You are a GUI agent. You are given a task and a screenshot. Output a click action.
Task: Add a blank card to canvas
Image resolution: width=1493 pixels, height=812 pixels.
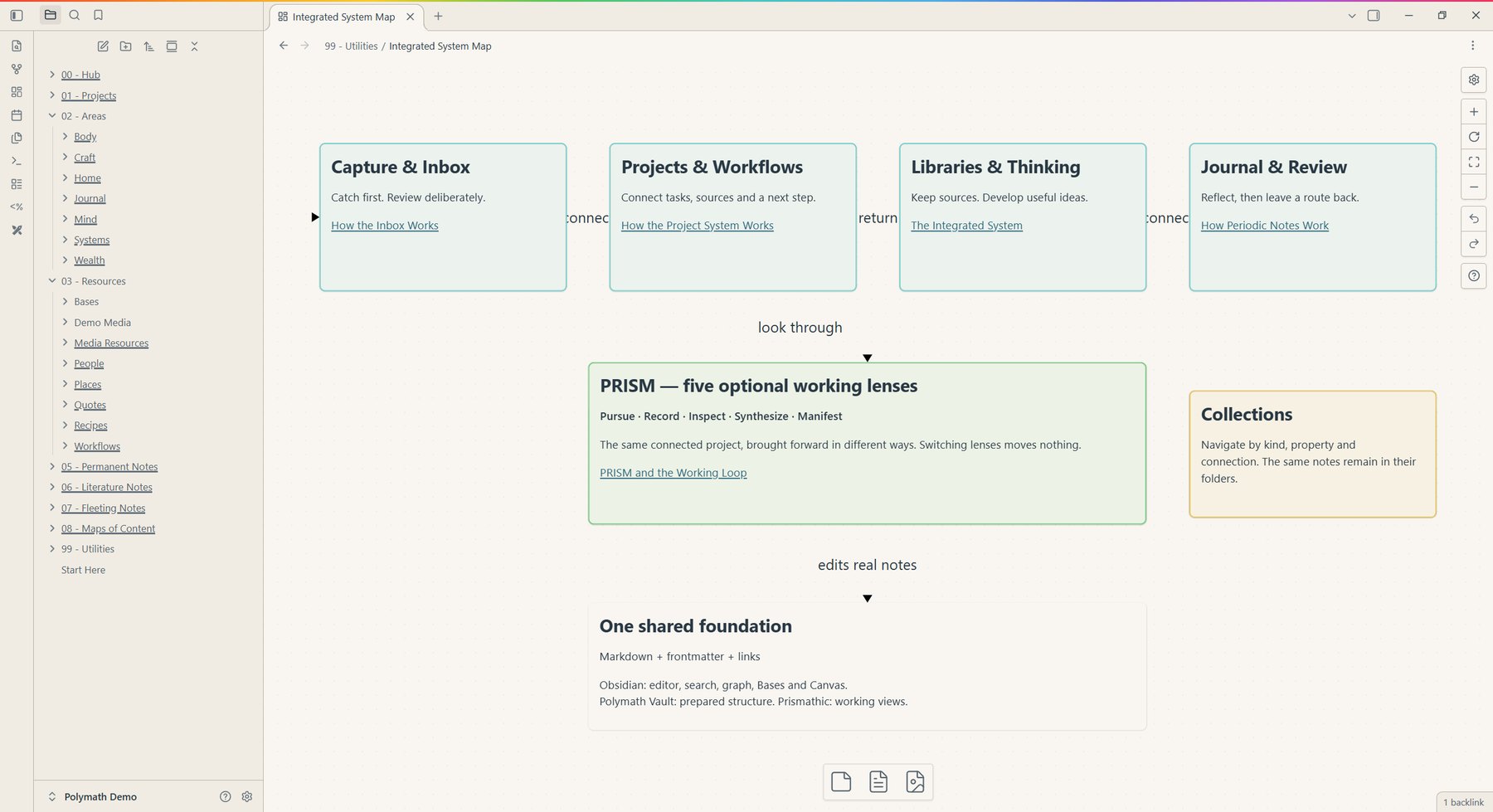[841, 781]
